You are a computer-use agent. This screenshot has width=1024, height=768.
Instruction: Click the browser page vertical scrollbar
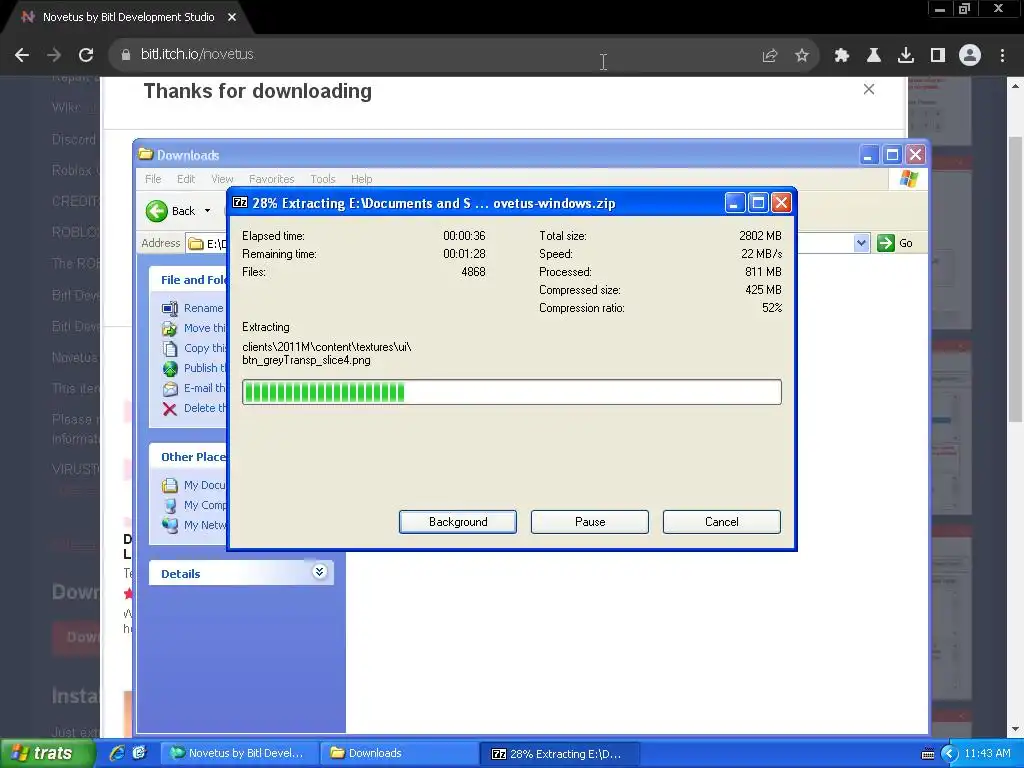[1014, 279]
